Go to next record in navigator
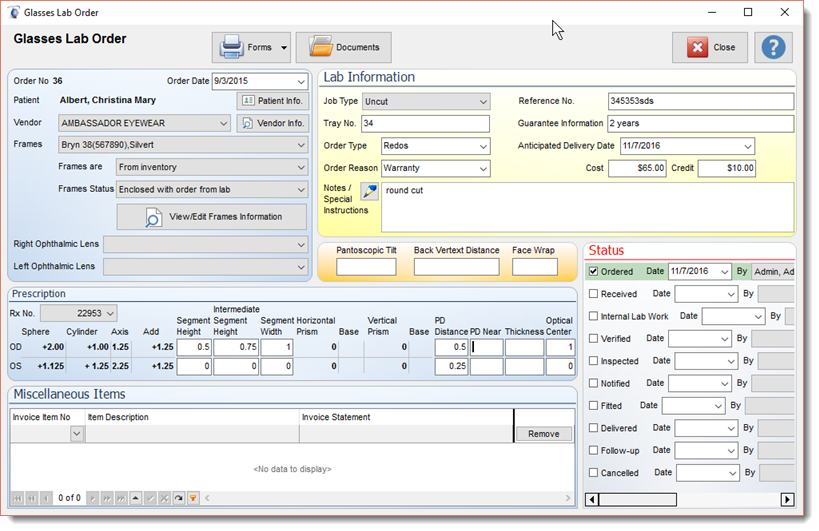 (x=92, y=498)
